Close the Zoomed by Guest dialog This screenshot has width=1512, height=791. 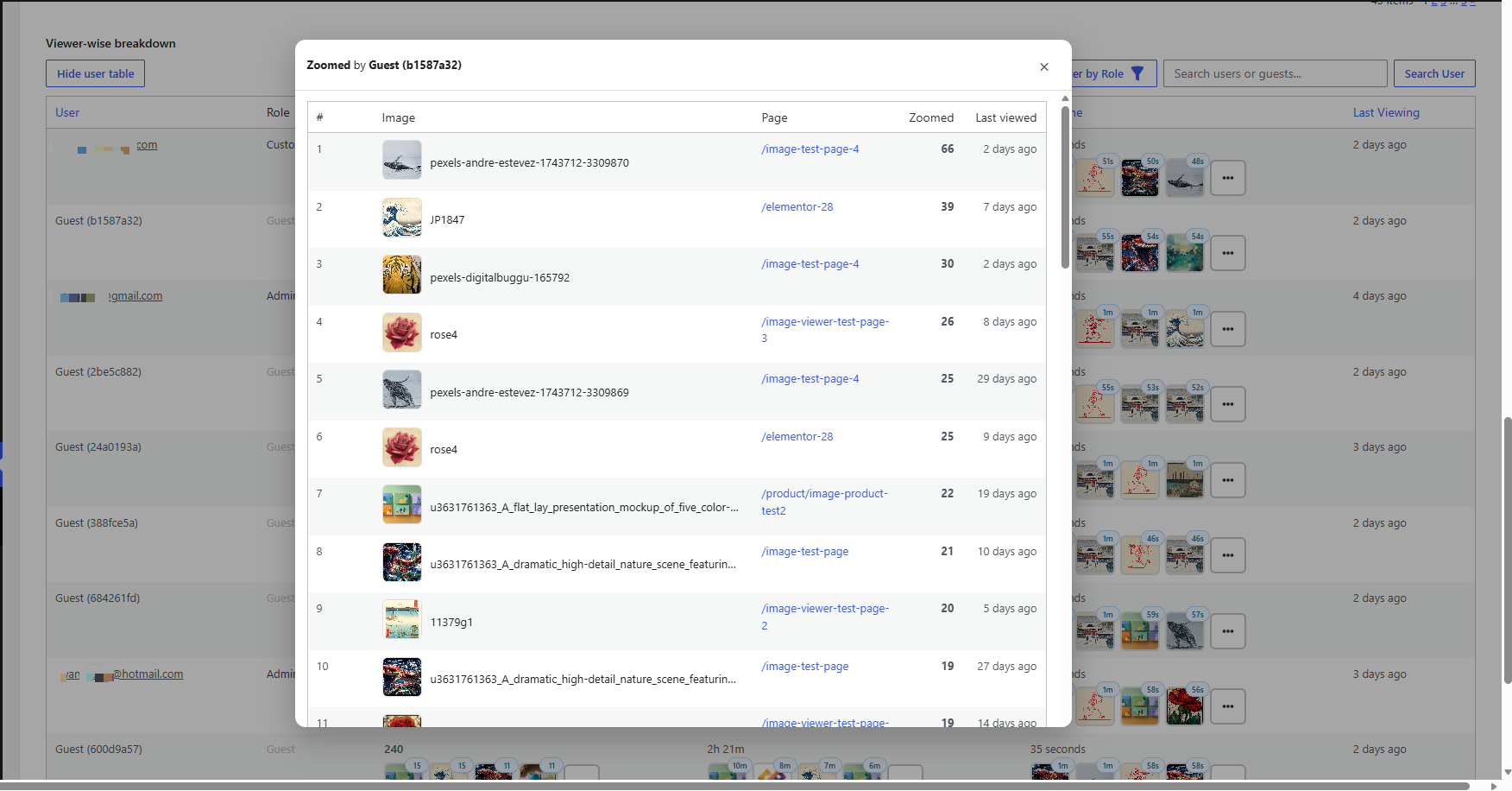click(1044, 66)
